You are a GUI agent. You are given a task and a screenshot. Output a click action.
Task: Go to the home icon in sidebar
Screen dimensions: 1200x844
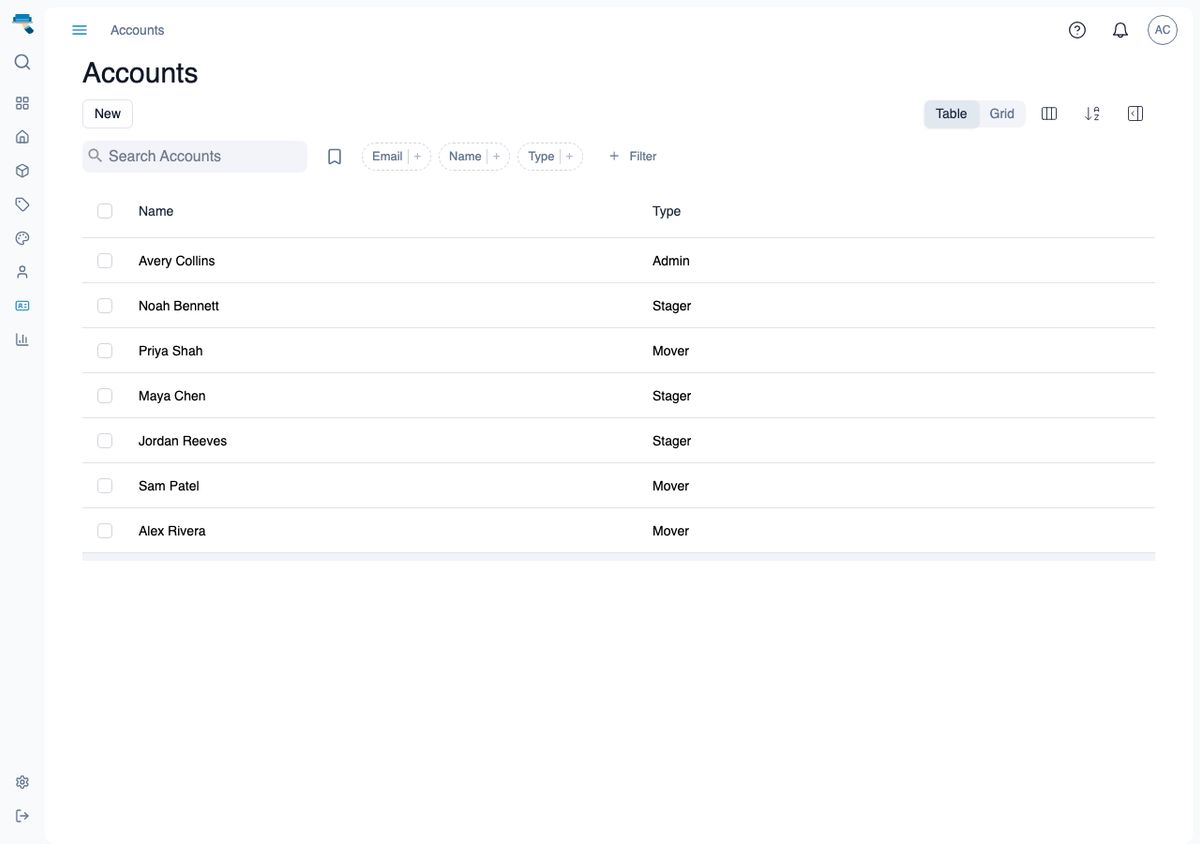click(x=22, y=137)
